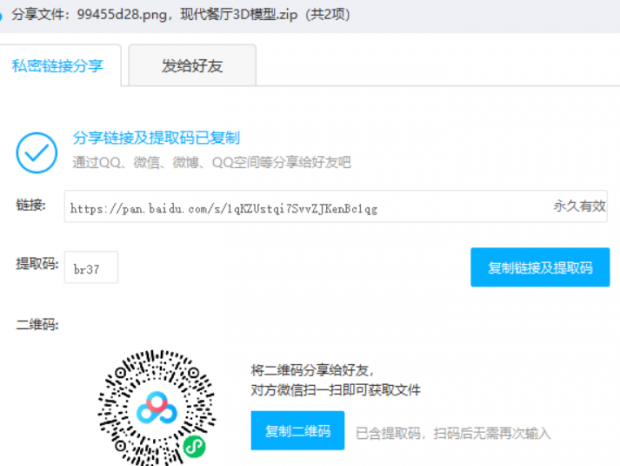Click the green mini-program badge on QR code
620x466 pixels.
click(x=194, y=447)
